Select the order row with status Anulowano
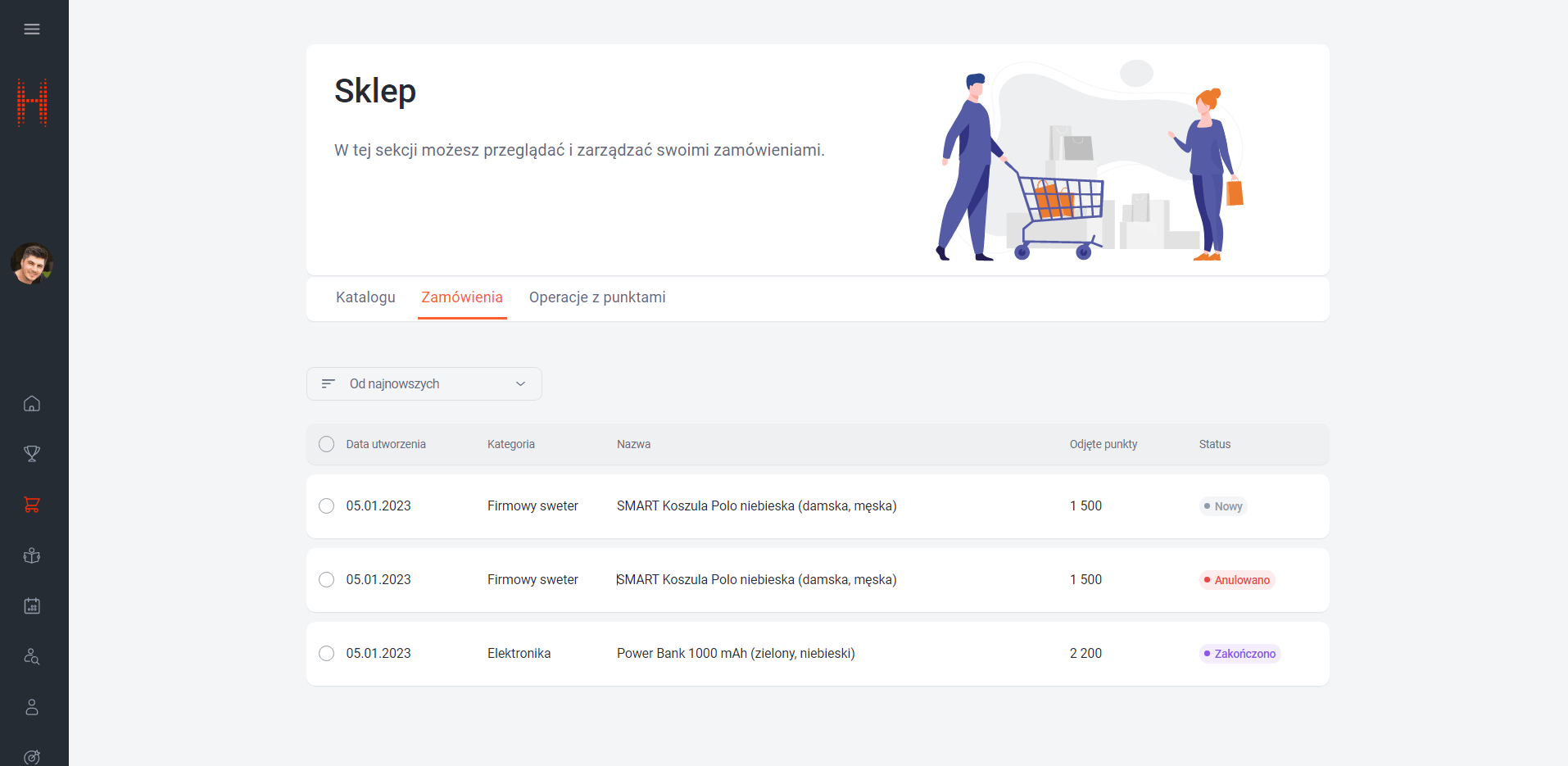Image resolution: width=1568 pixels, height=766 pixels. (326, 580)
